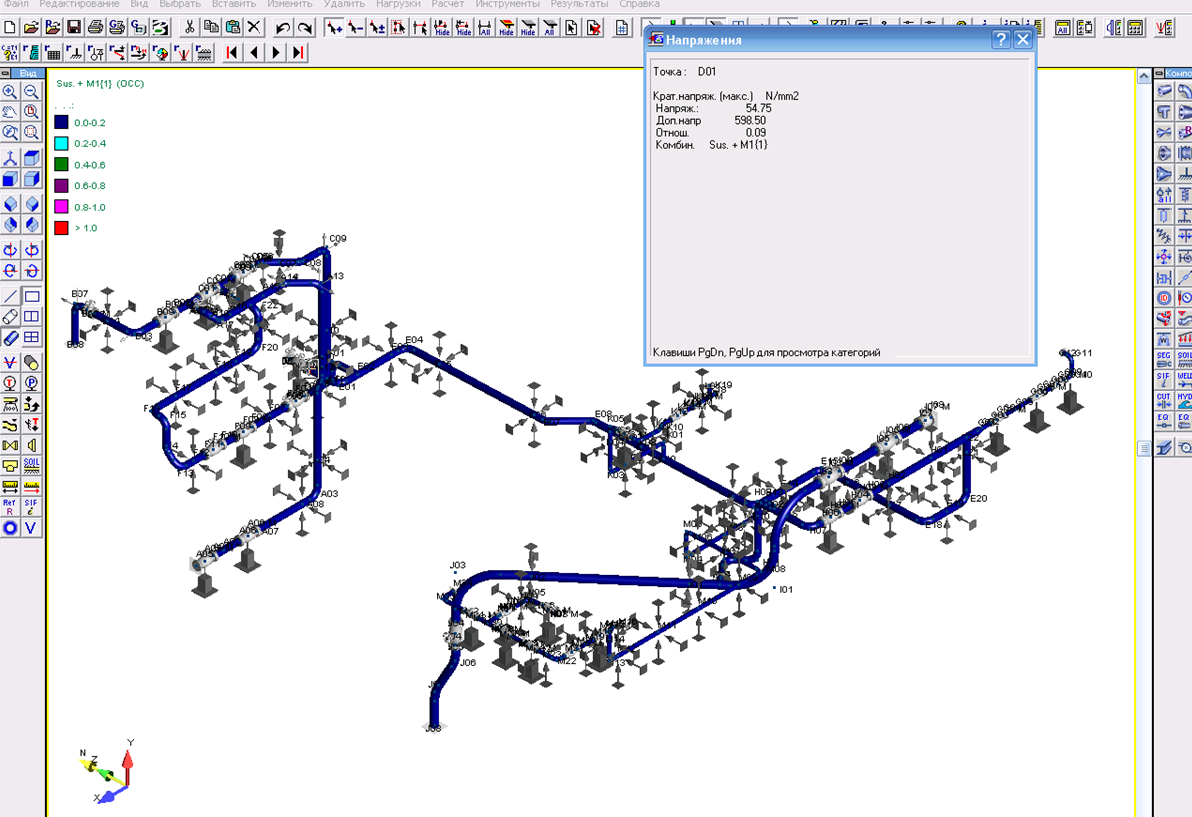The image size is (1192, 817).
Task: Click the Cut scissors icon
Action: [x=189, y=27]
